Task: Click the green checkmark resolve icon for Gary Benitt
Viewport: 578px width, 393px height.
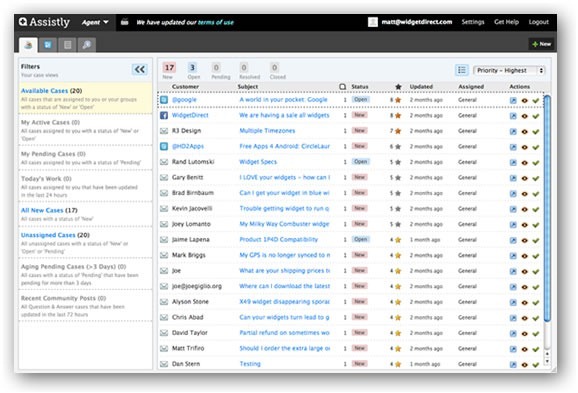Action: [536, 178]
